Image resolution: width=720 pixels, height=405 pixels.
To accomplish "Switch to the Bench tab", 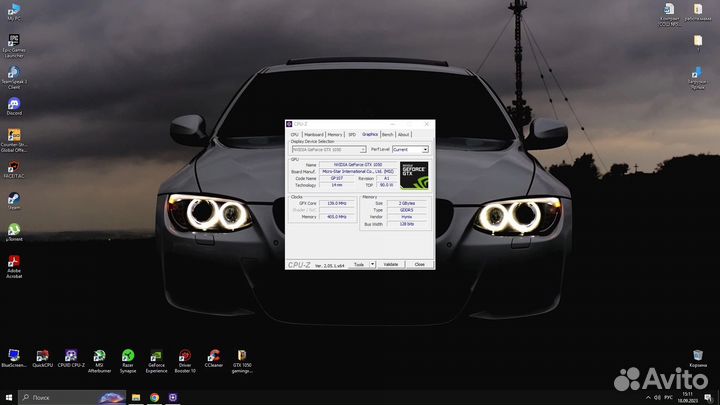I will point(388,135).
